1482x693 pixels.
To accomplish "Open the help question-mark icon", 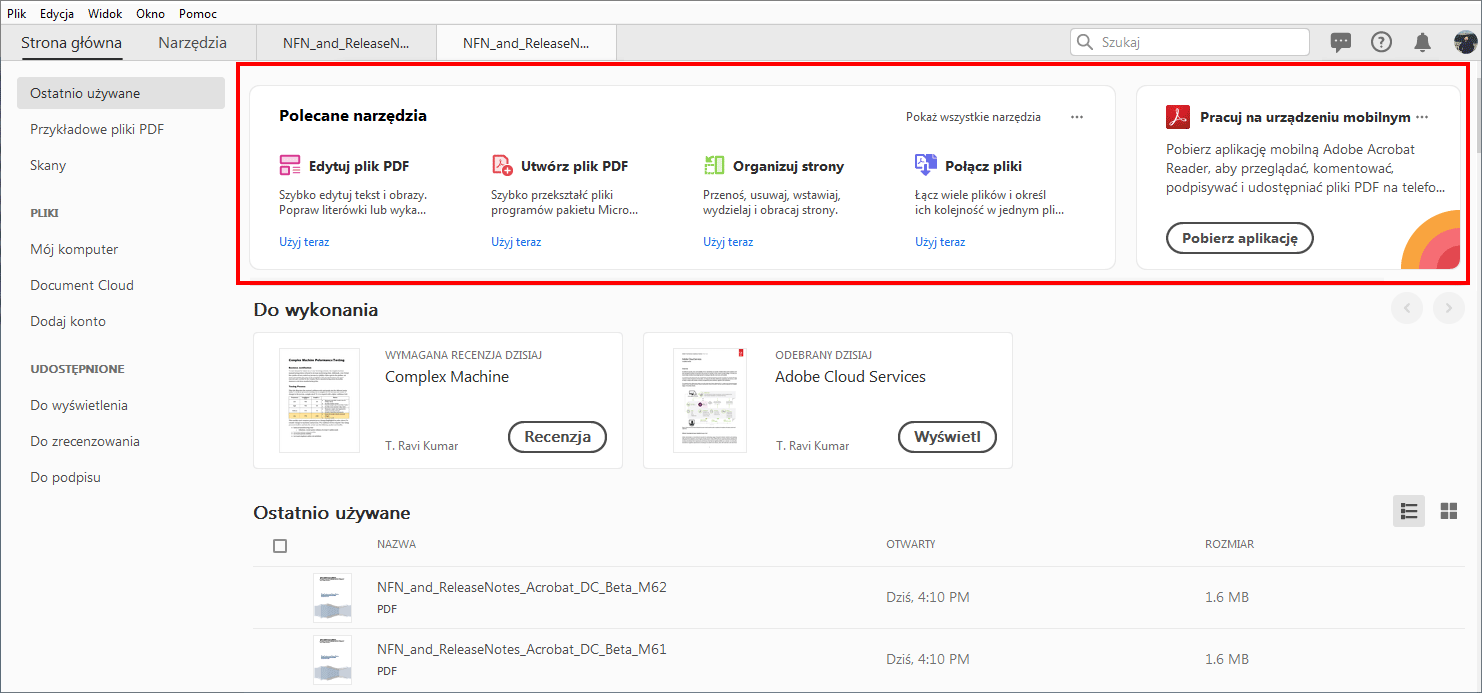I will tap(1381, 42).
